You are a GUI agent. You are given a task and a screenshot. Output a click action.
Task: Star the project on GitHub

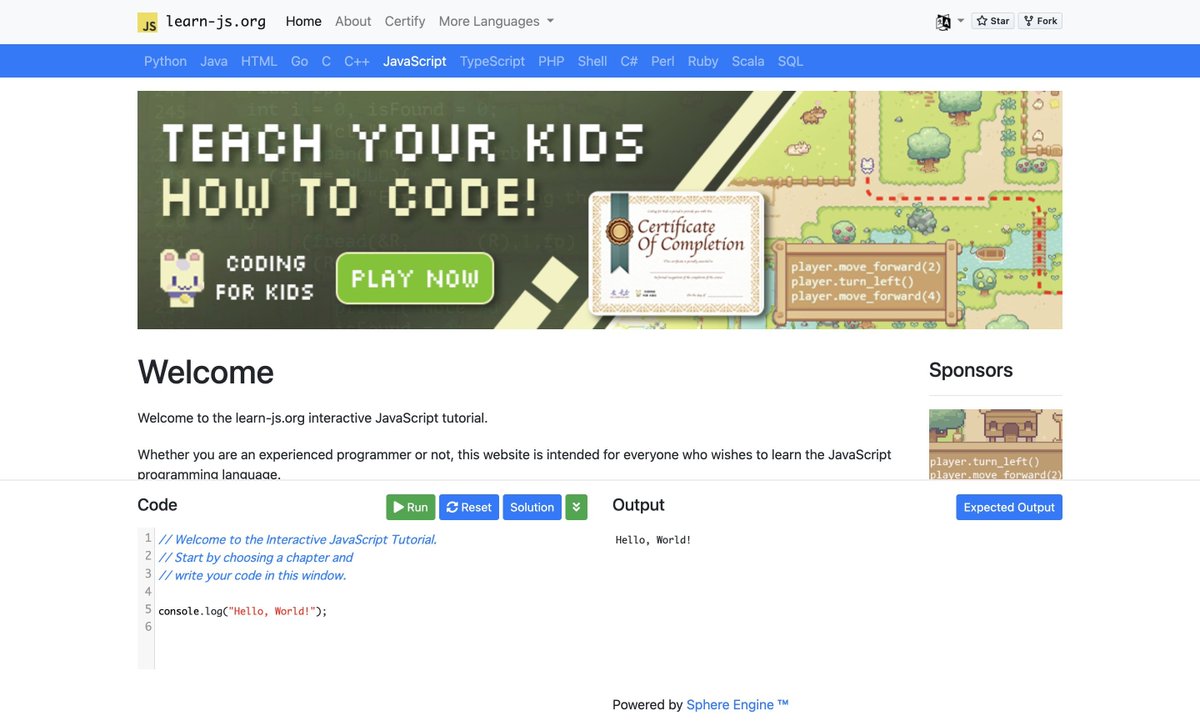[x=993, y=21]
